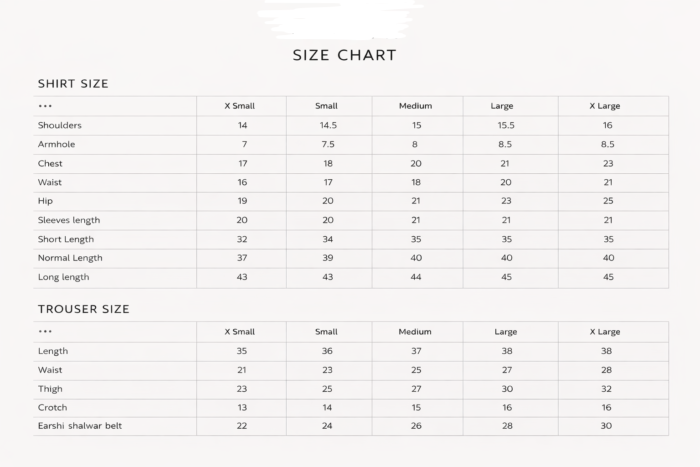Select the Chest value for Large

point(505,163)
